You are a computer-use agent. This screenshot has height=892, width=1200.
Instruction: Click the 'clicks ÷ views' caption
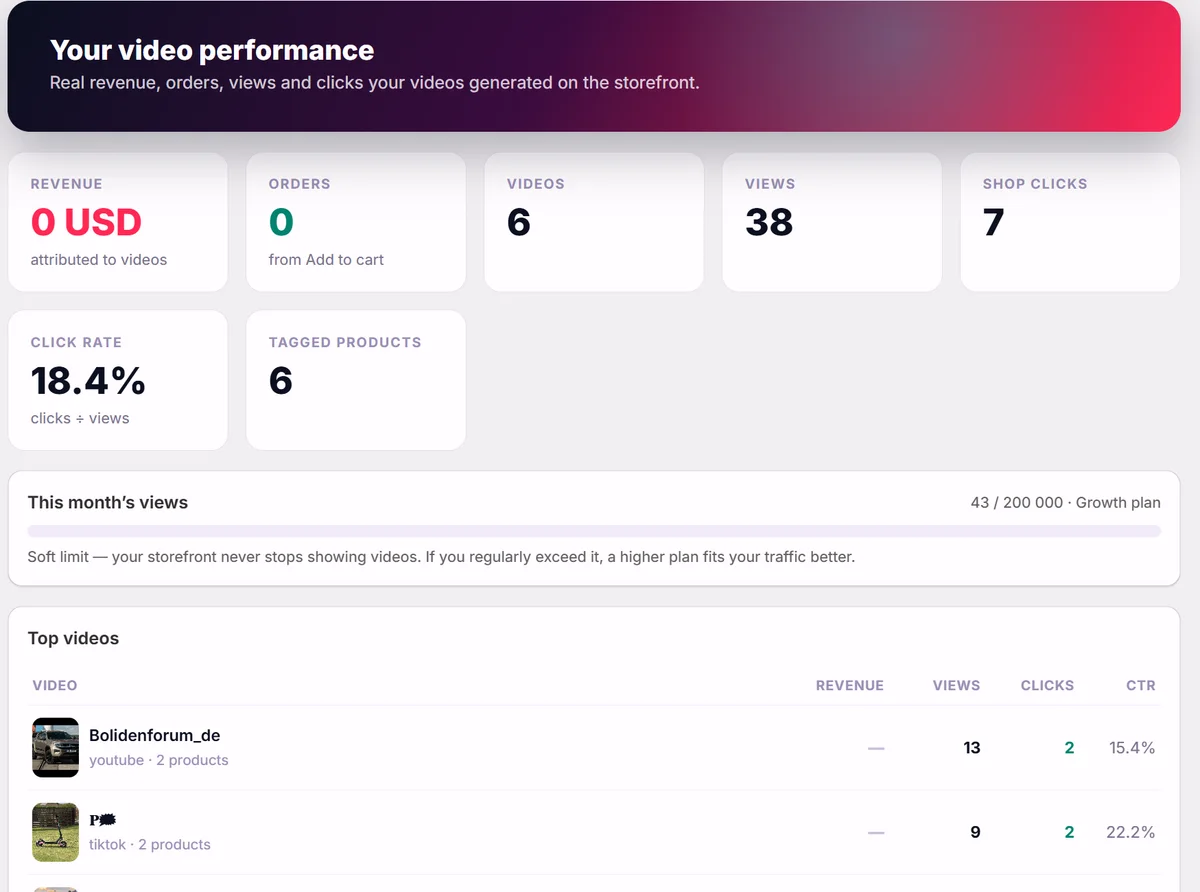click(x=80, y=418)
